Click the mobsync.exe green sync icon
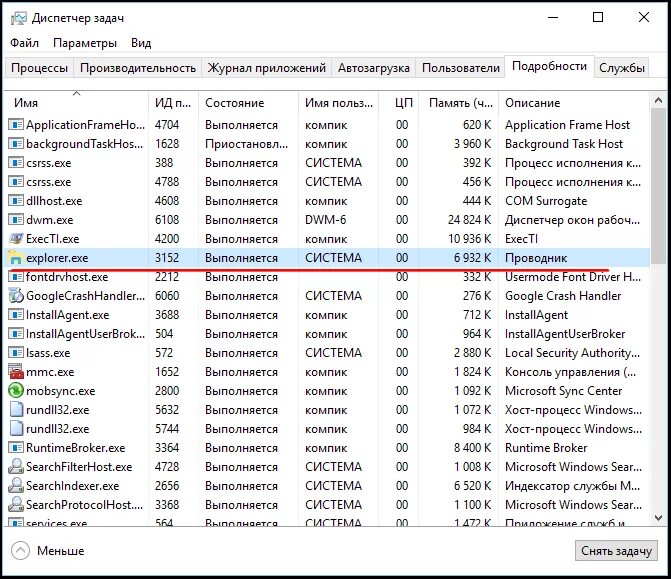Viewport: 671px width, 579px height. click(x=16, y=390)
